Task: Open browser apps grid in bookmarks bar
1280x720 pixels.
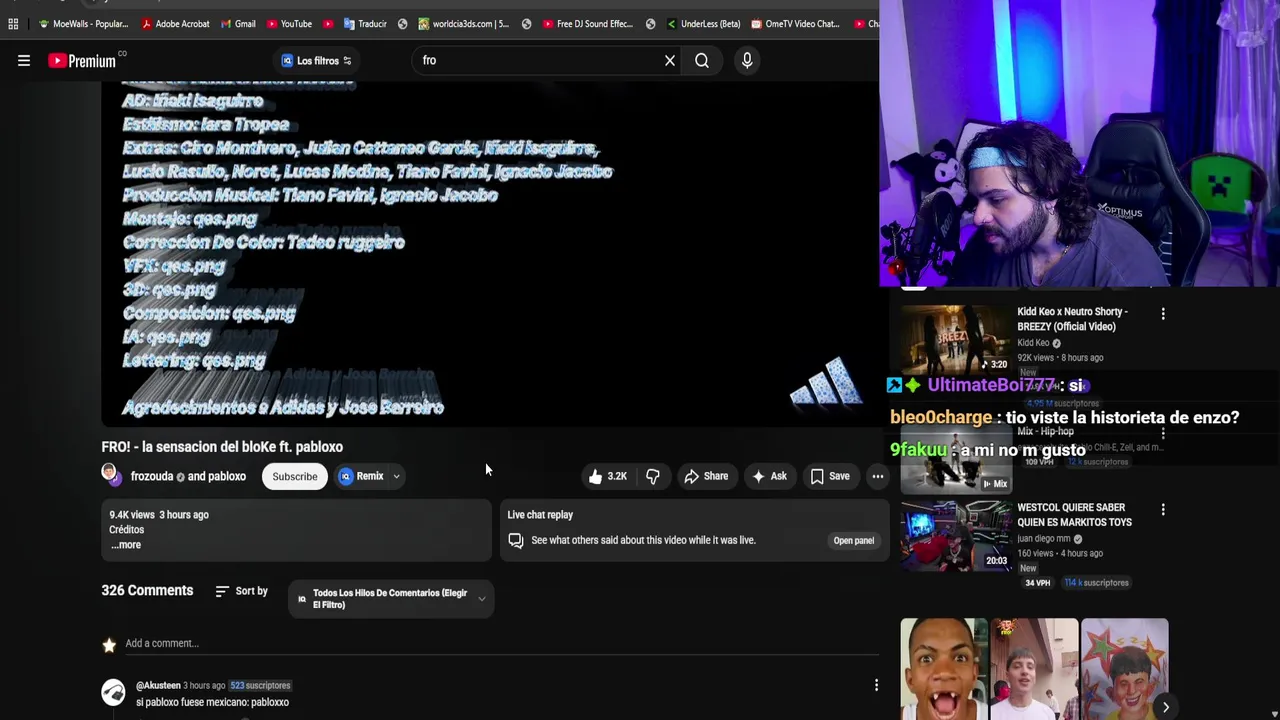Action: tap(13, 24)
